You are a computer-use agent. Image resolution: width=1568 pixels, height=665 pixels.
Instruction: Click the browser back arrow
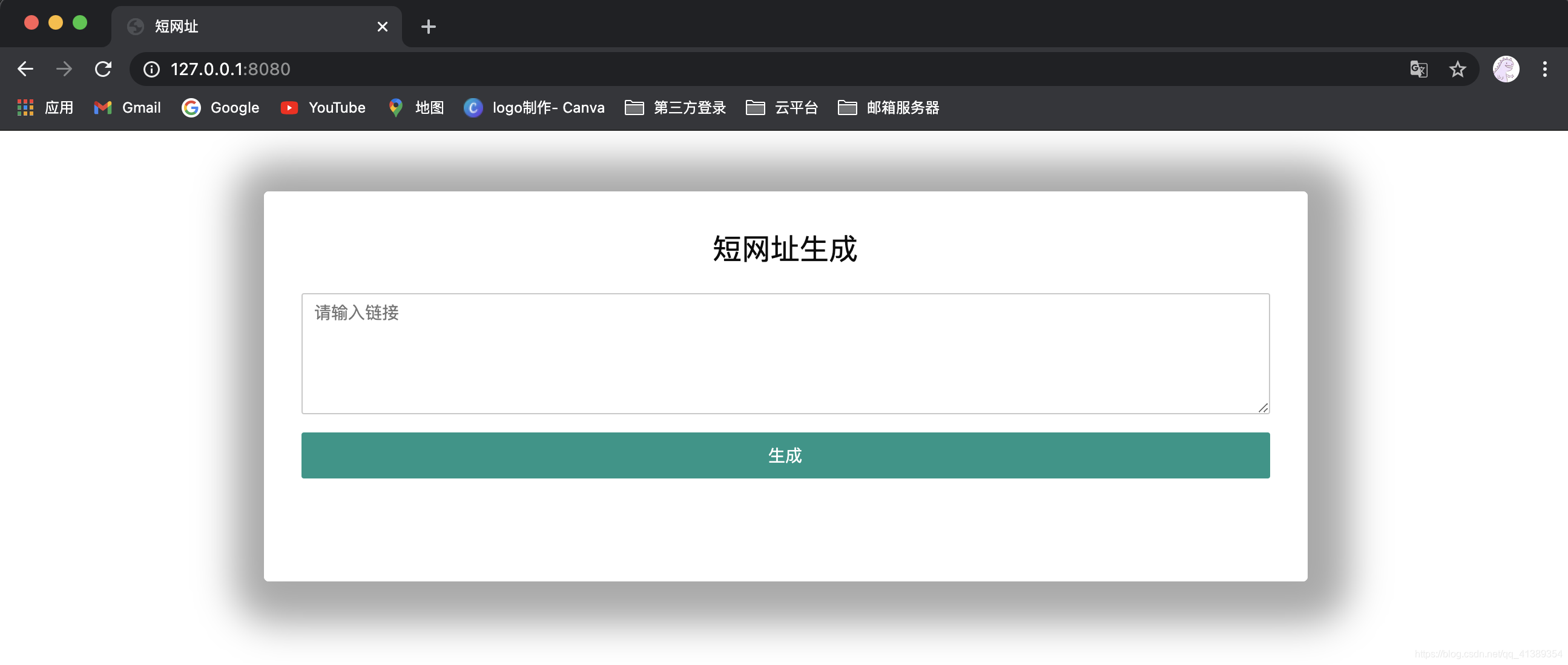[x=25, y=69]
